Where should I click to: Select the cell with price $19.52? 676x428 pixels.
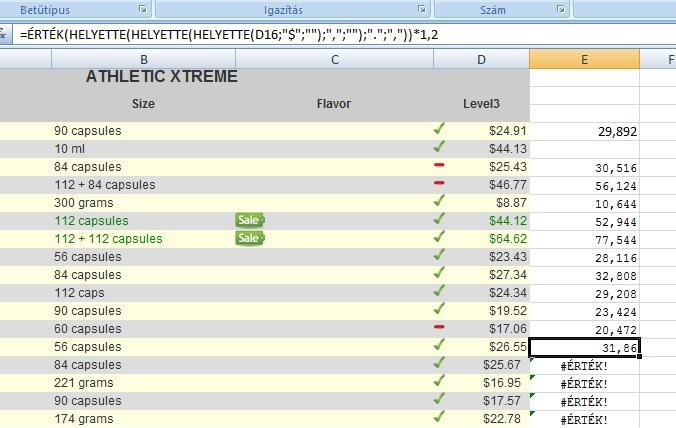[482, 311]
